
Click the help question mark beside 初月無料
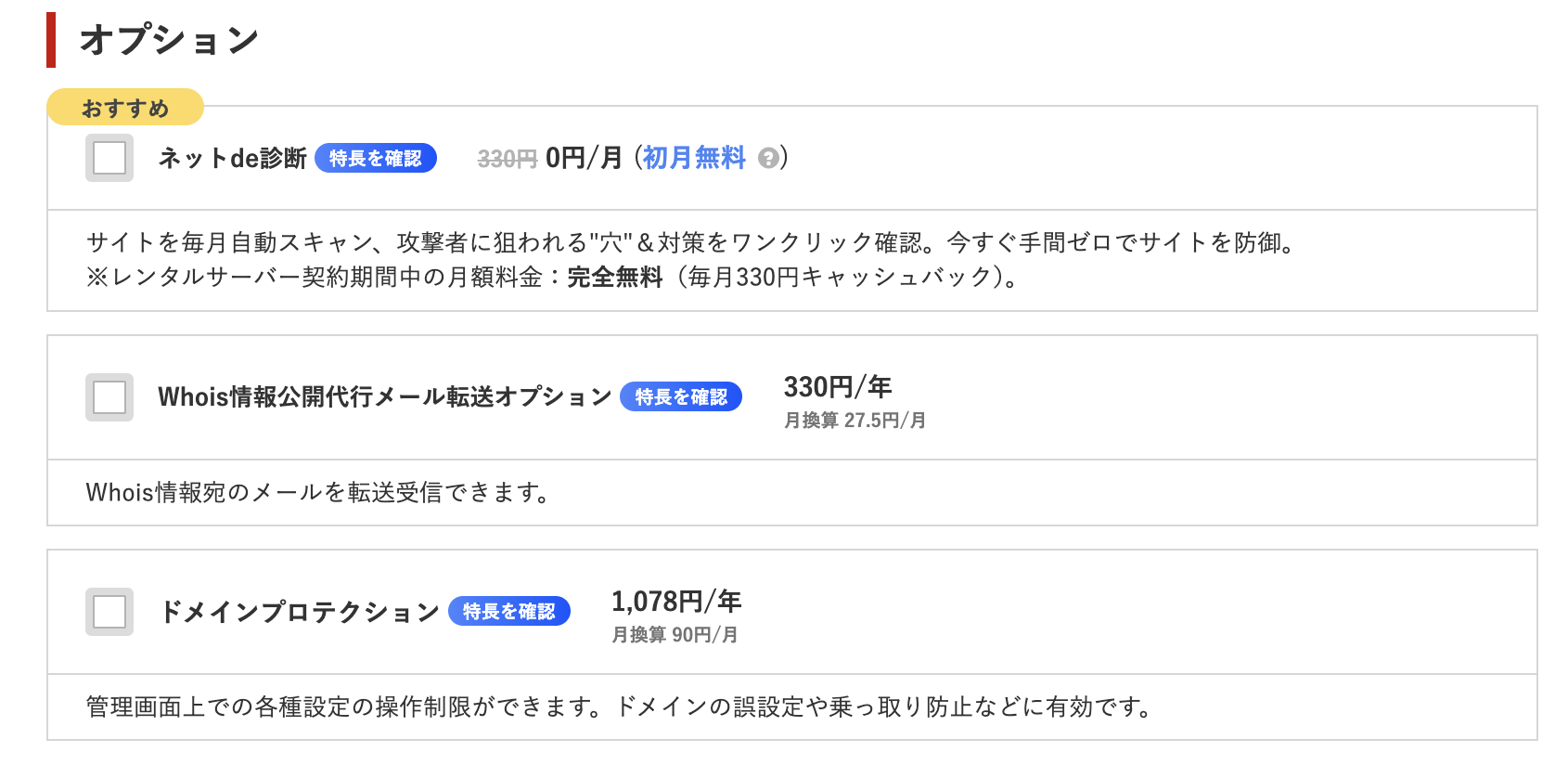767,159
